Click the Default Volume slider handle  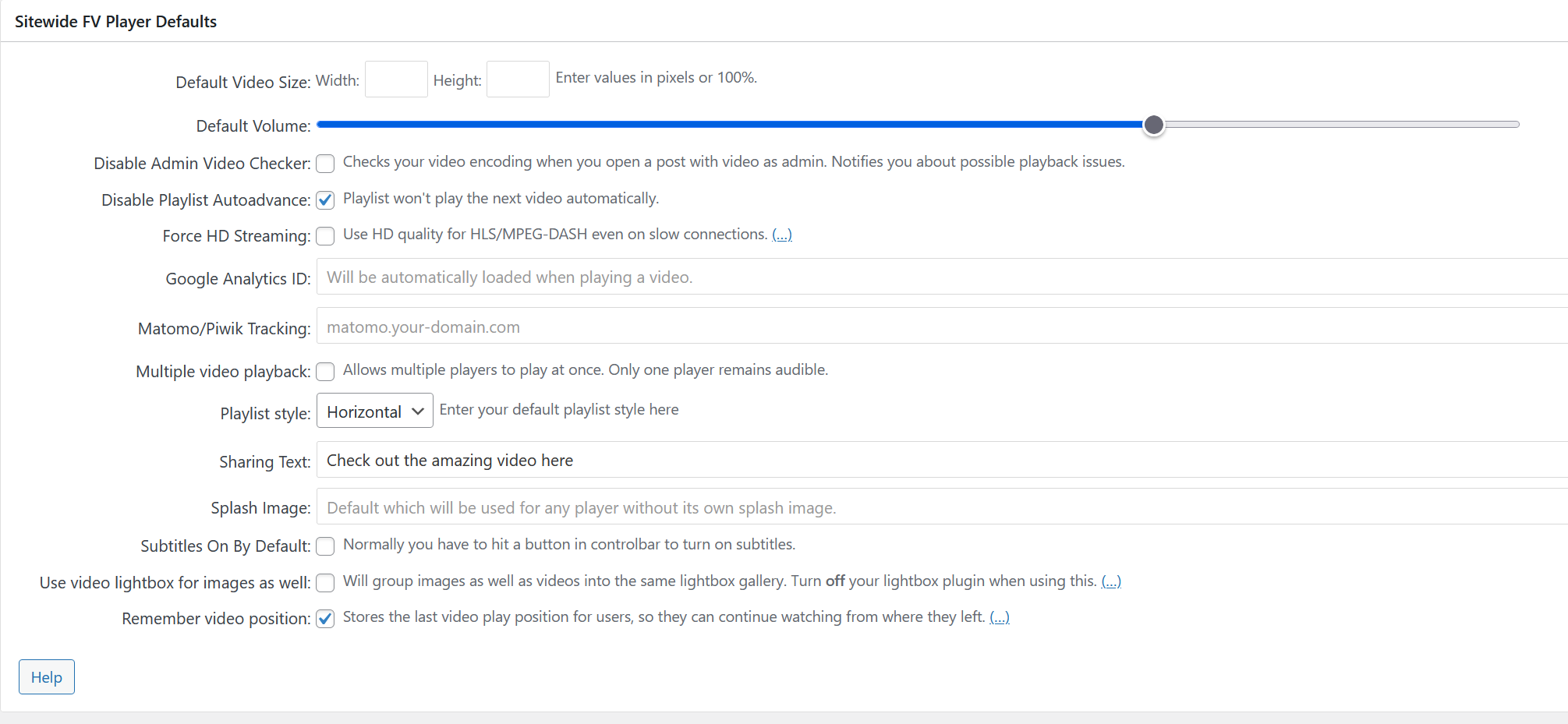coord(1154,125)
